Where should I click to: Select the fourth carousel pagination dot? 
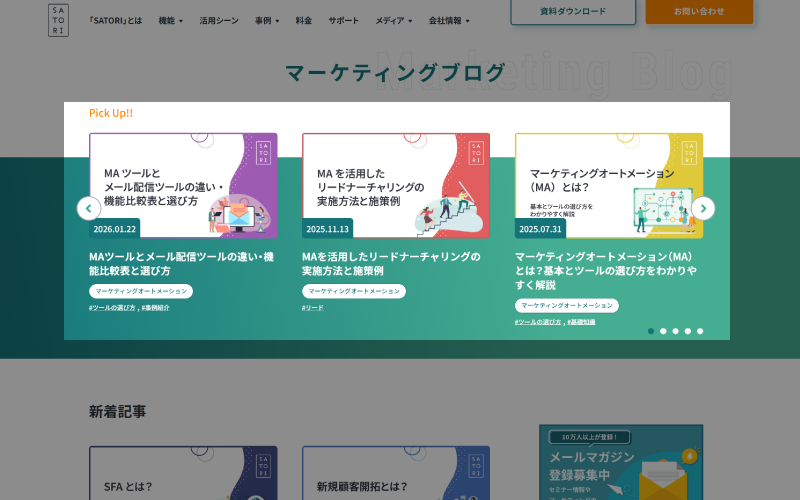[688, 331]
